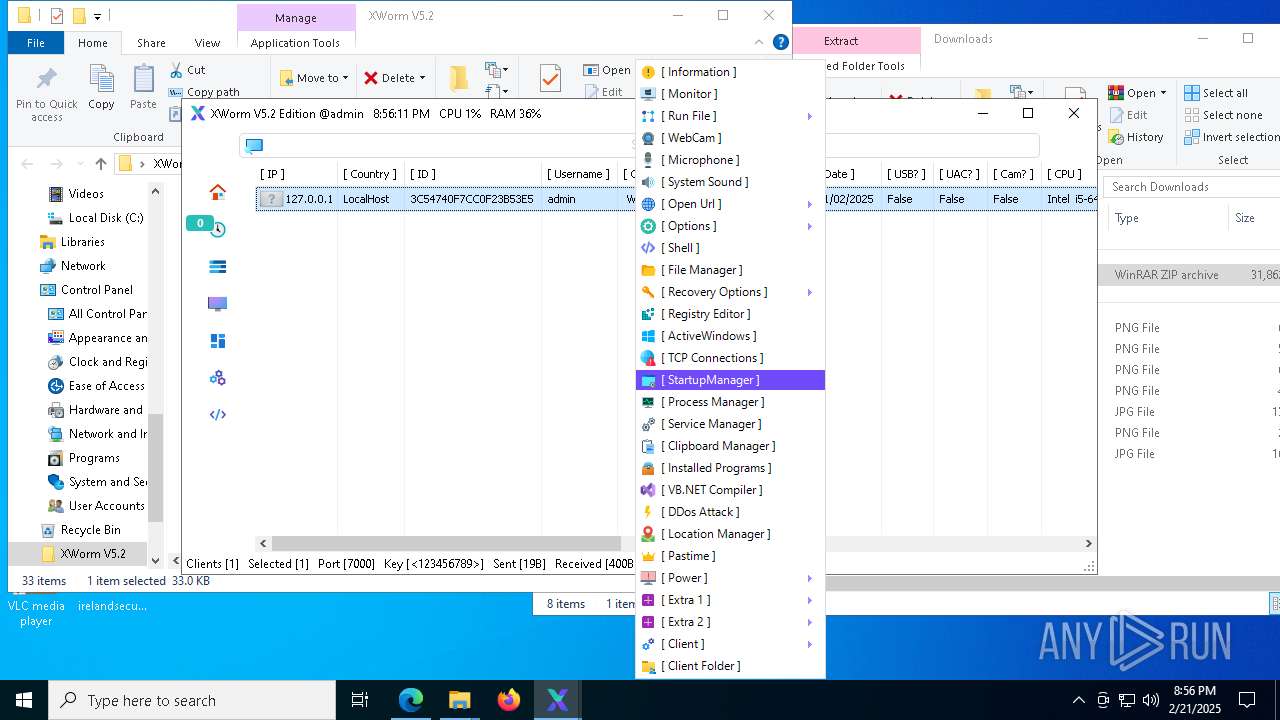Expand the Open Url submenu arrow
The height and width of the screenshot is (720, 1280).
pyautogui.click(x=810, y=204)
